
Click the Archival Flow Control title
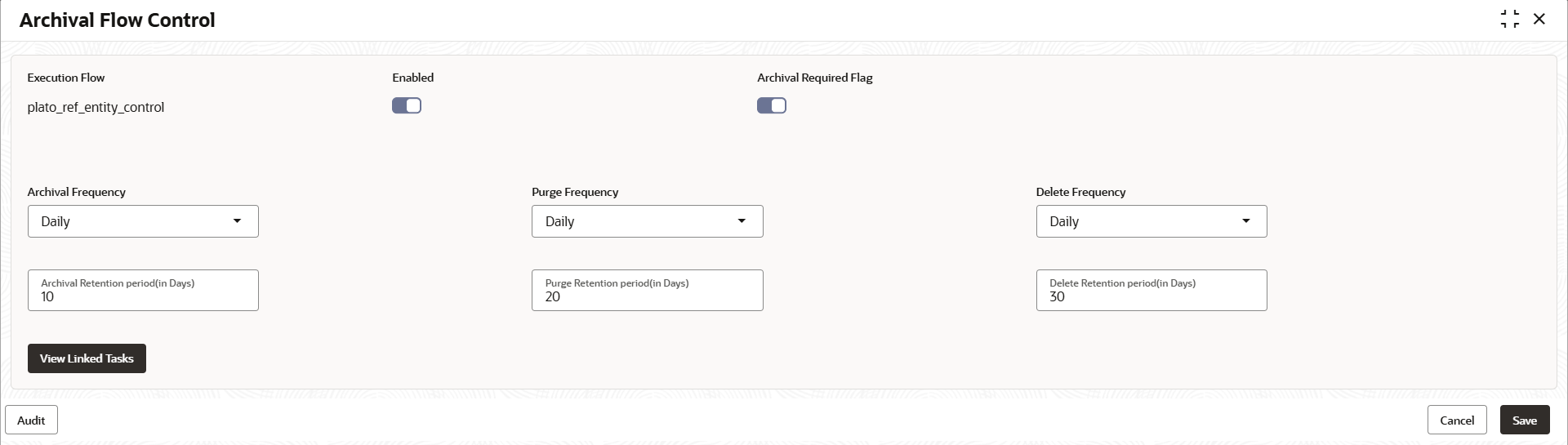(x=118, y=20)
